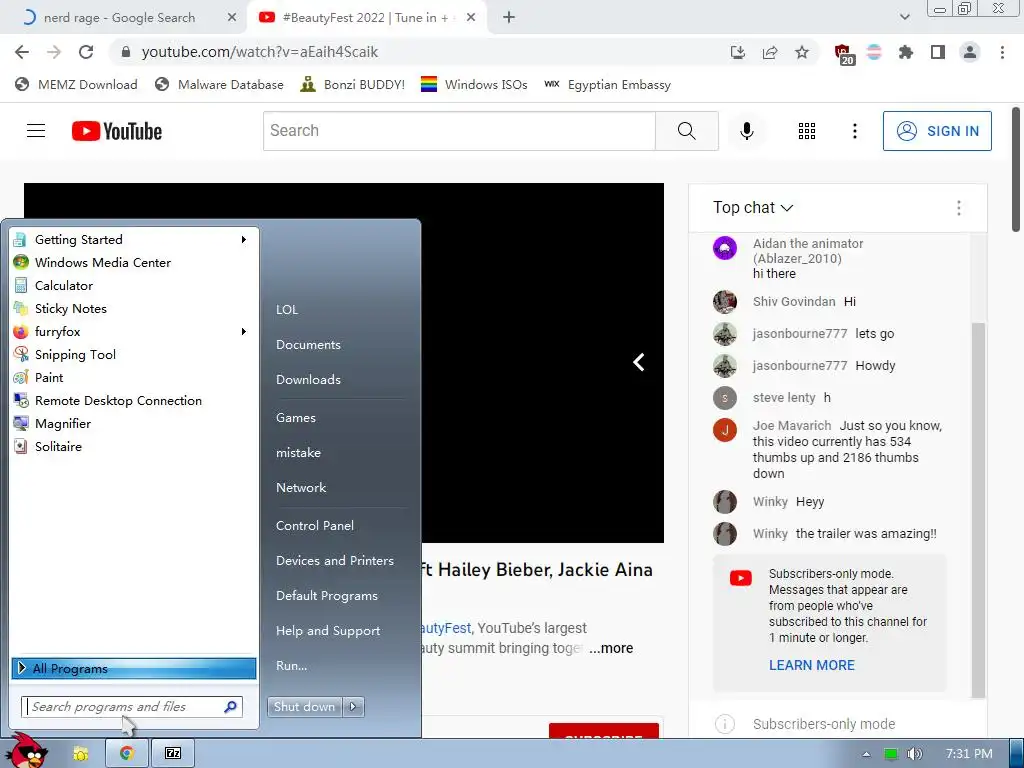Show hidden tray icons arrow
The width and height of the screenshot is (1024, 768).
(866, 754)
